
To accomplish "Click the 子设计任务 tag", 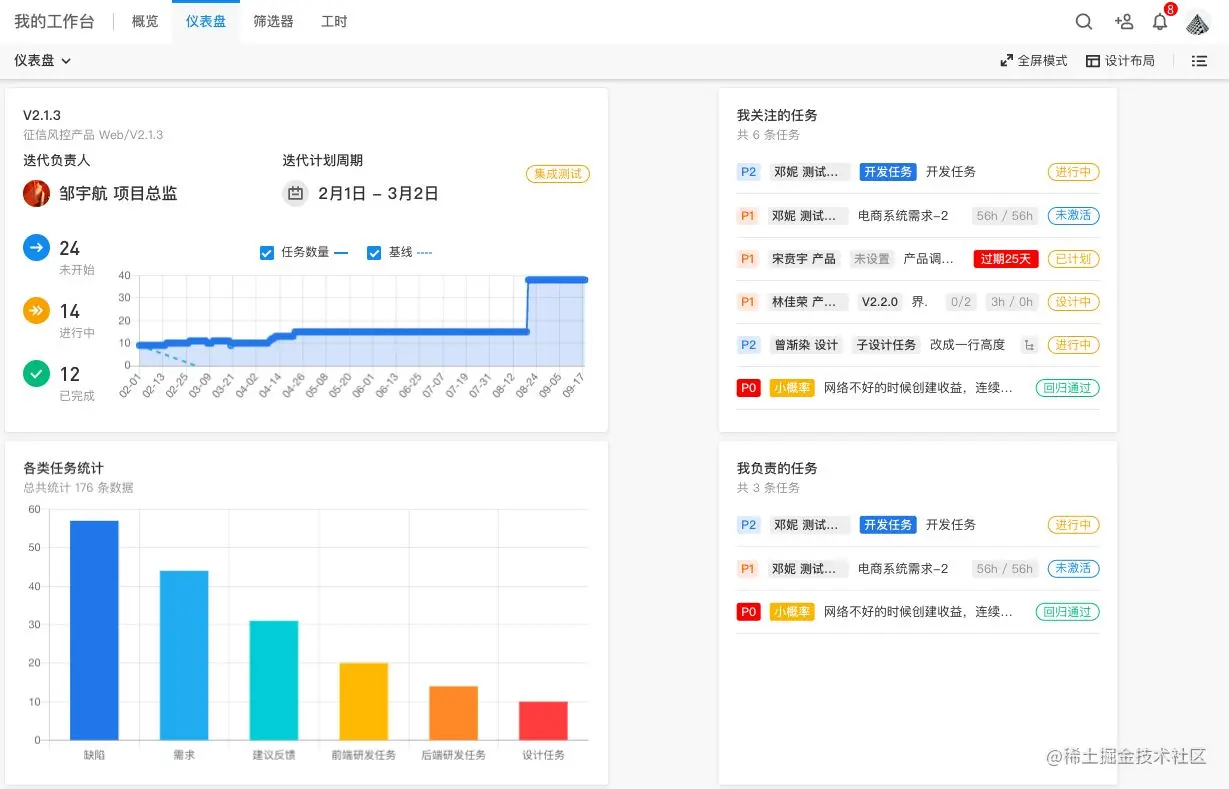I will coord(886,345).
